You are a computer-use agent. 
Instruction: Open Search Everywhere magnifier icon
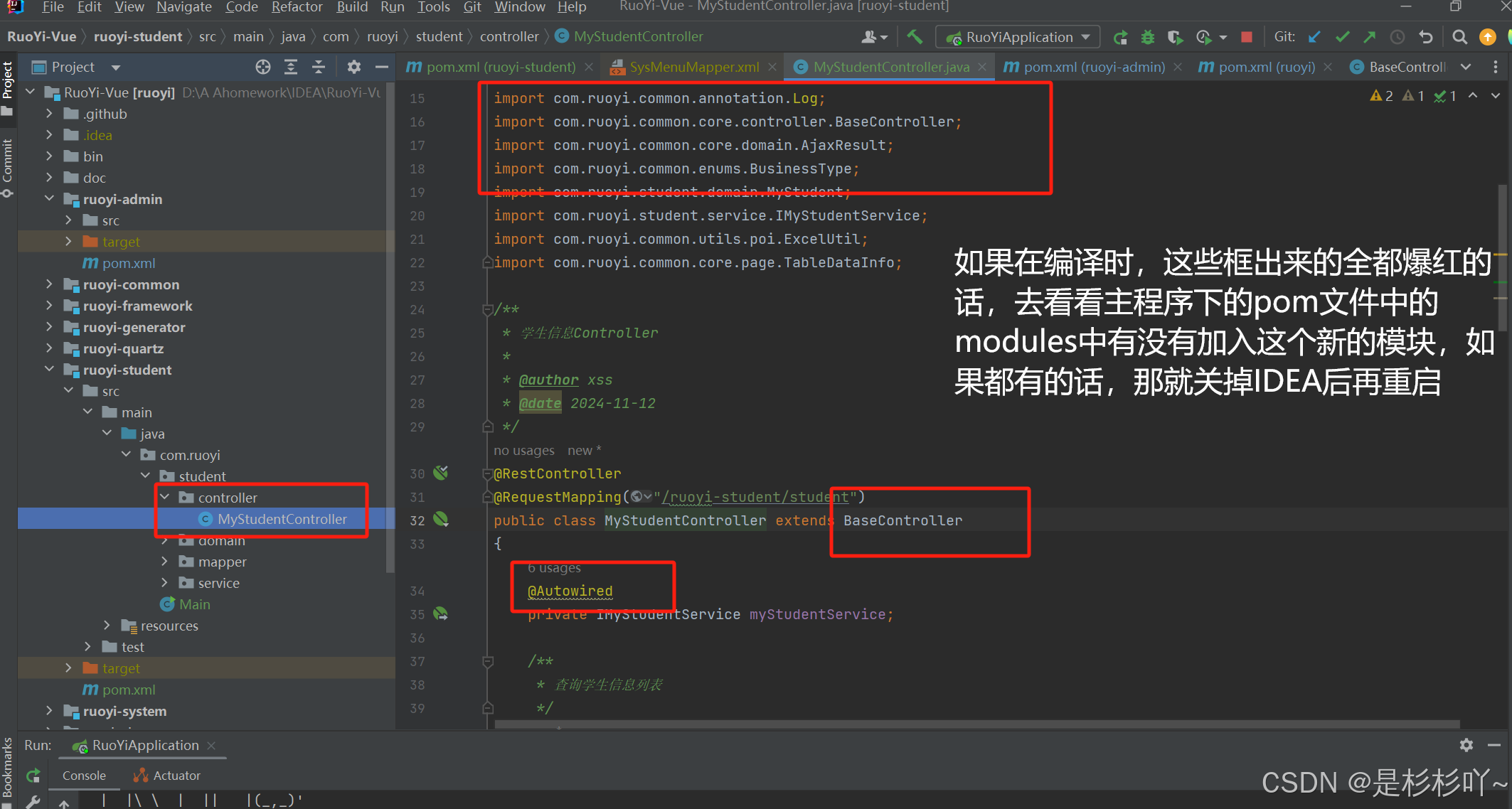[1459, 37]
